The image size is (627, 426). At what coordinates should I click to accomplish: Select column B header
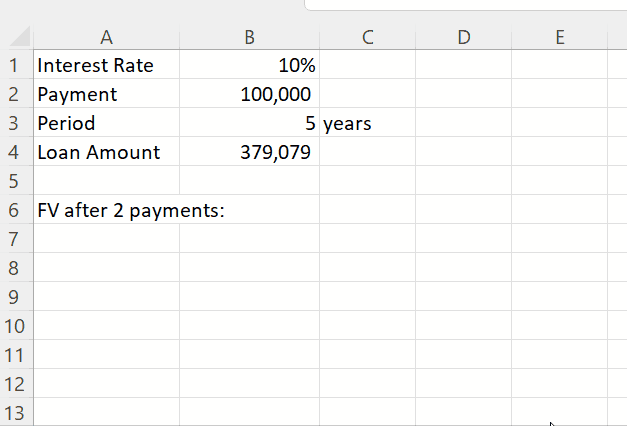(x=249, y=38)
